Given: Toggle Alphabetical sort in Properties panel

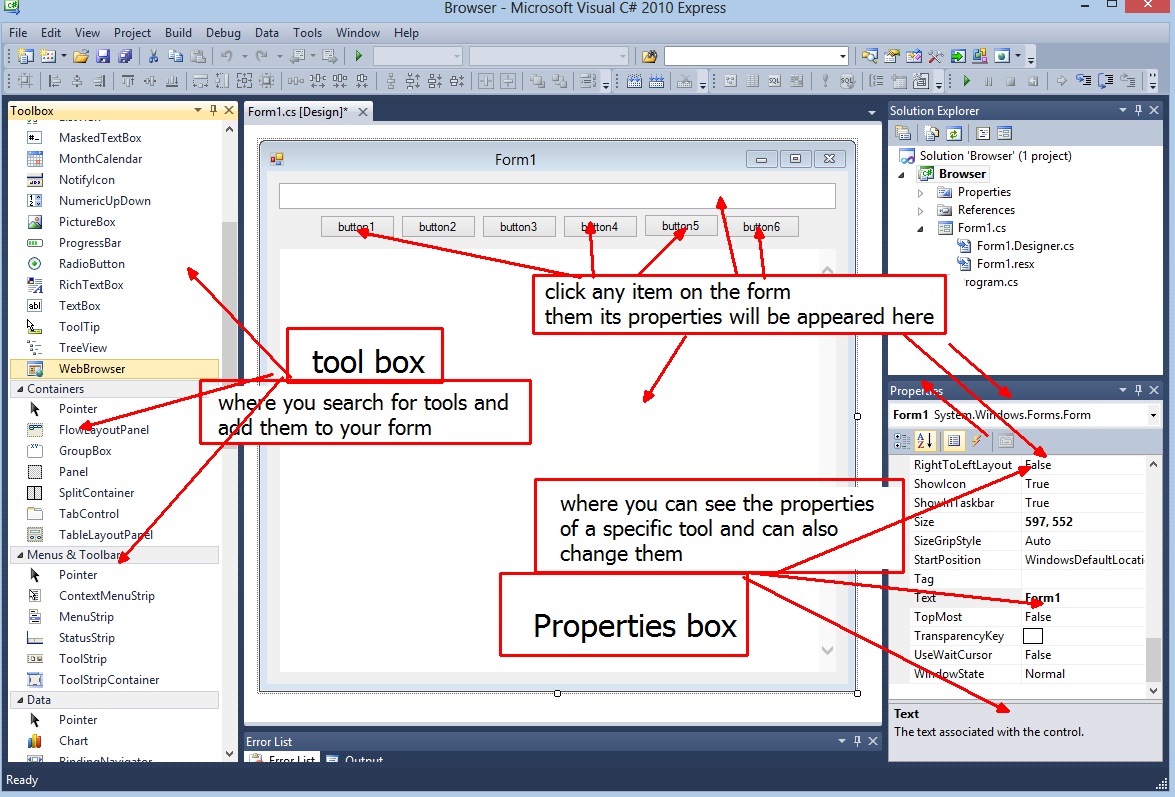Looking at the screenshot, I should tap(925, 441).
